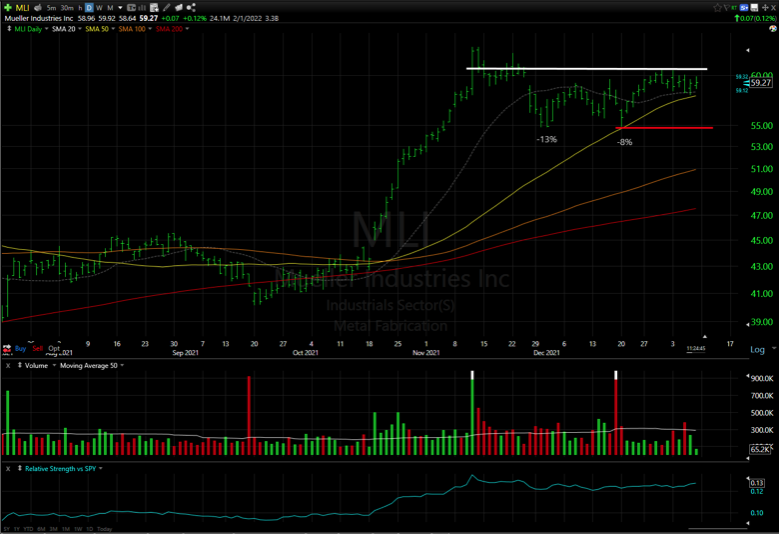779x534 pixels.
Task: Open Relative Strength vs SPY dropdown
Action: click(101, 468)
